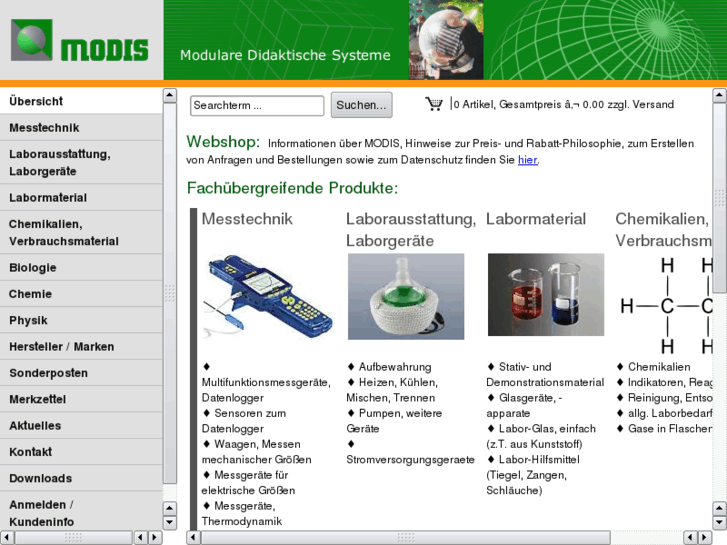This screenshot has height=545, width=727.
Task: Open Glasgeräte, -apparate link
Action: tap(524, 405)
